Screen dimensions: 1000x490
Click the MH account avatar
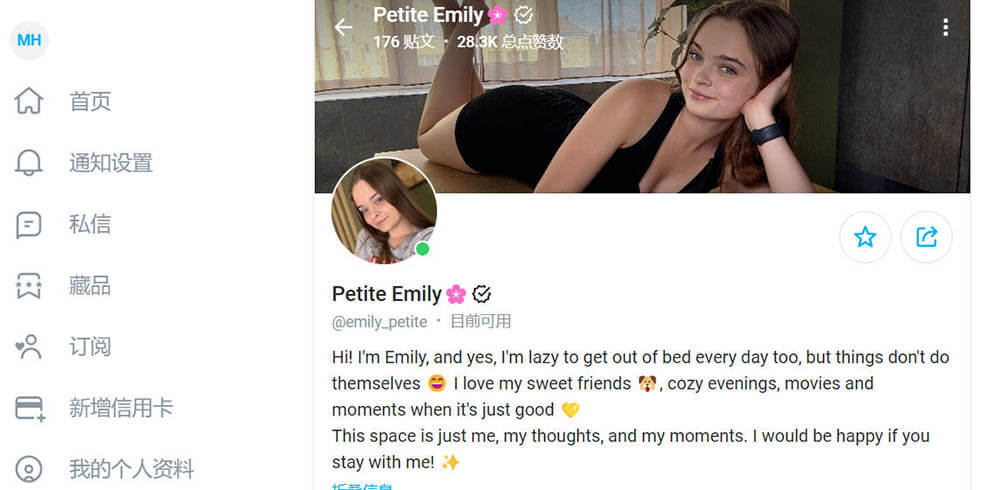29,40
